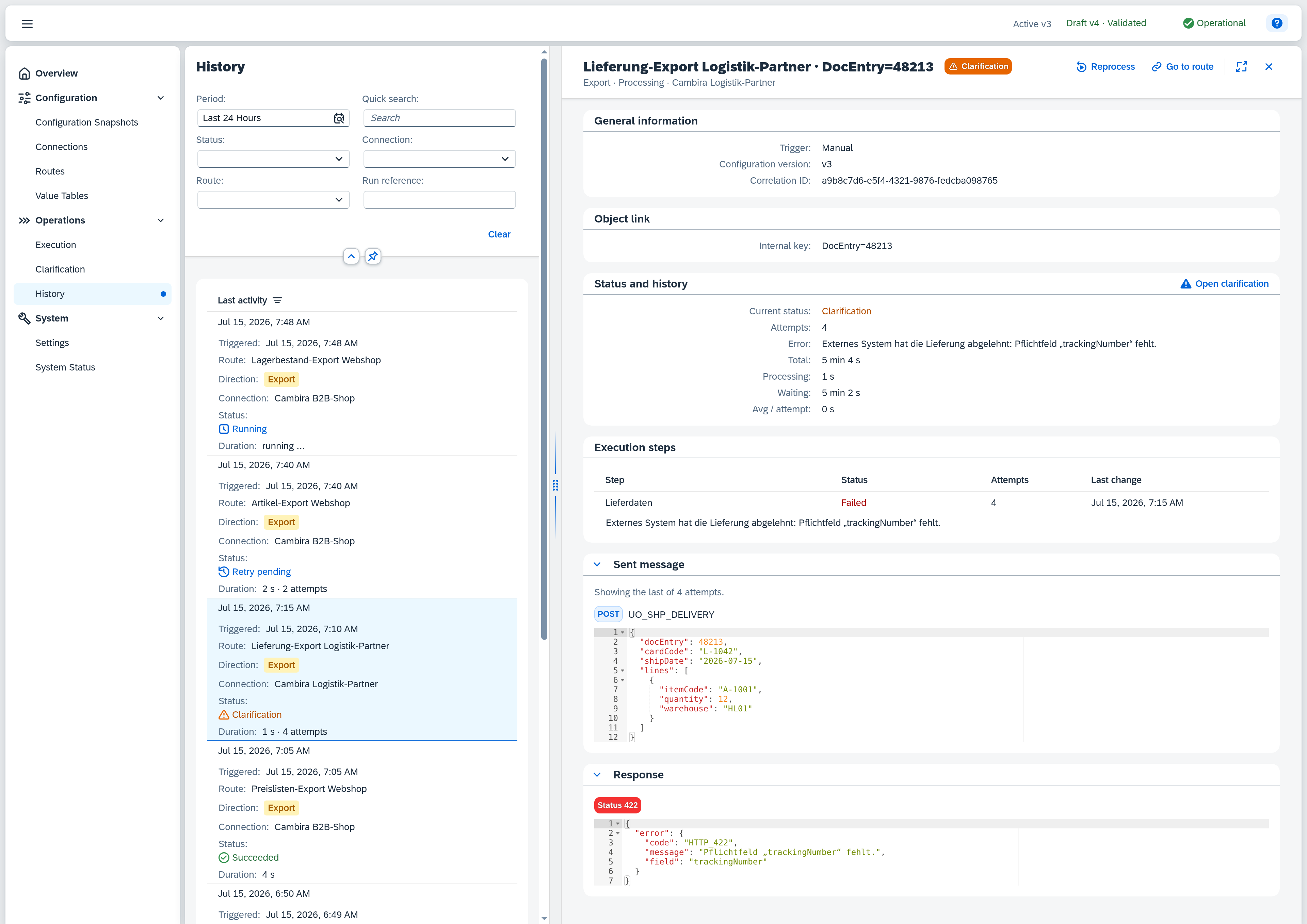Navigate to Routes
1307x924 pixels.
point(92,171)
